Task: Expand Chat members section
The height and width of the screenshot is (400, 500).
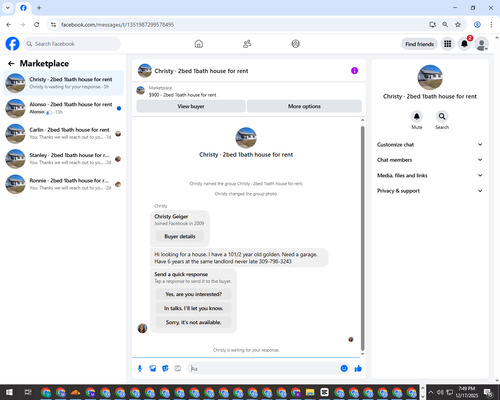Action: [430, 160]
